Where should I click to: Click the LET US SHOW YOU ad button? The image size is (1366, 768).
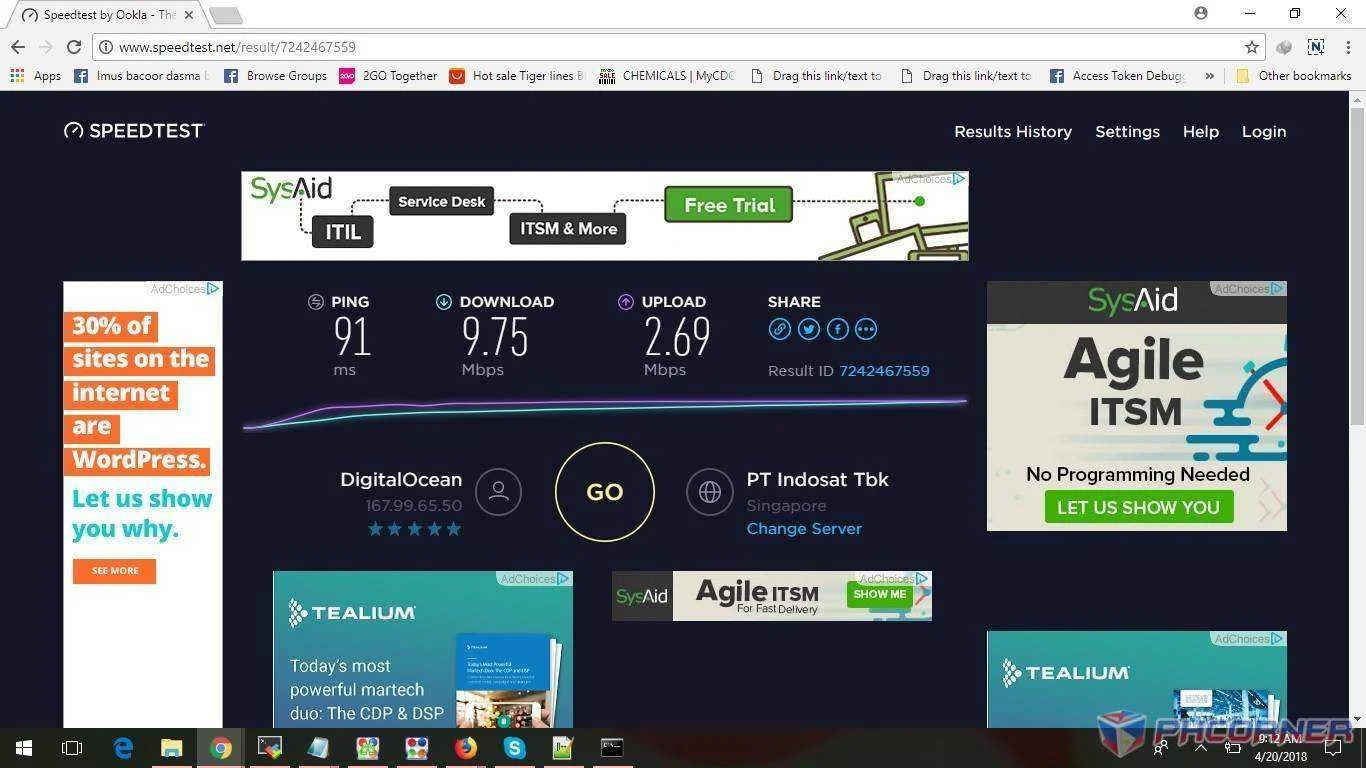(x=1138, y=507)
